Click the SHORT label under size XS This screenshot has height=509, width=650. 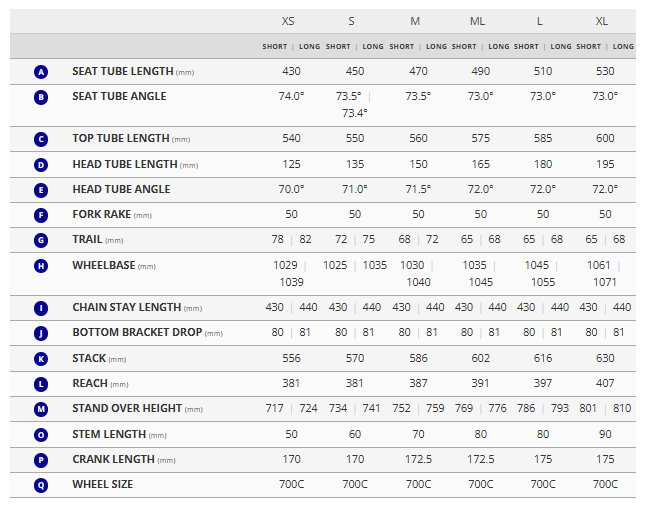tap(274, 47)
